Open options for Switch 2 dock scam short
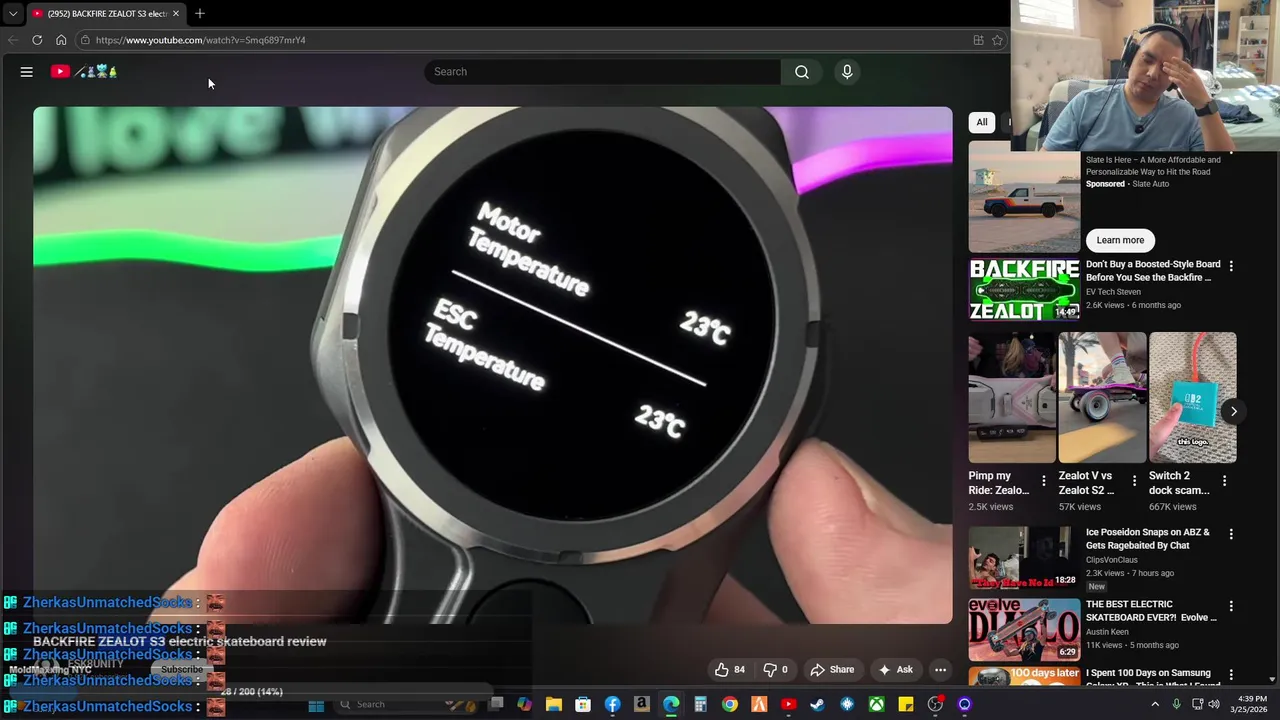Image resolution: width=1280 pixels, height=720 pixels. click(x=1224, y=481)
